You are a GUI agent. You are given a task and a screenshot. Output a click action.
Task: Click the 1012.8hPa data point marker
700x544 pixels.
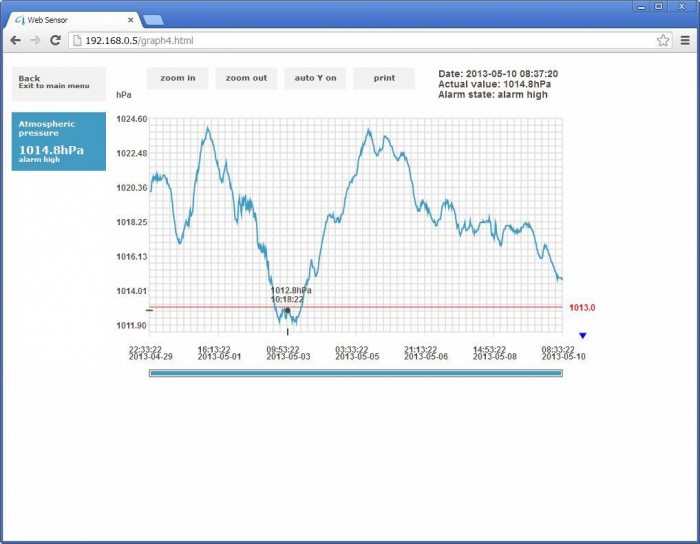point(287,311)
